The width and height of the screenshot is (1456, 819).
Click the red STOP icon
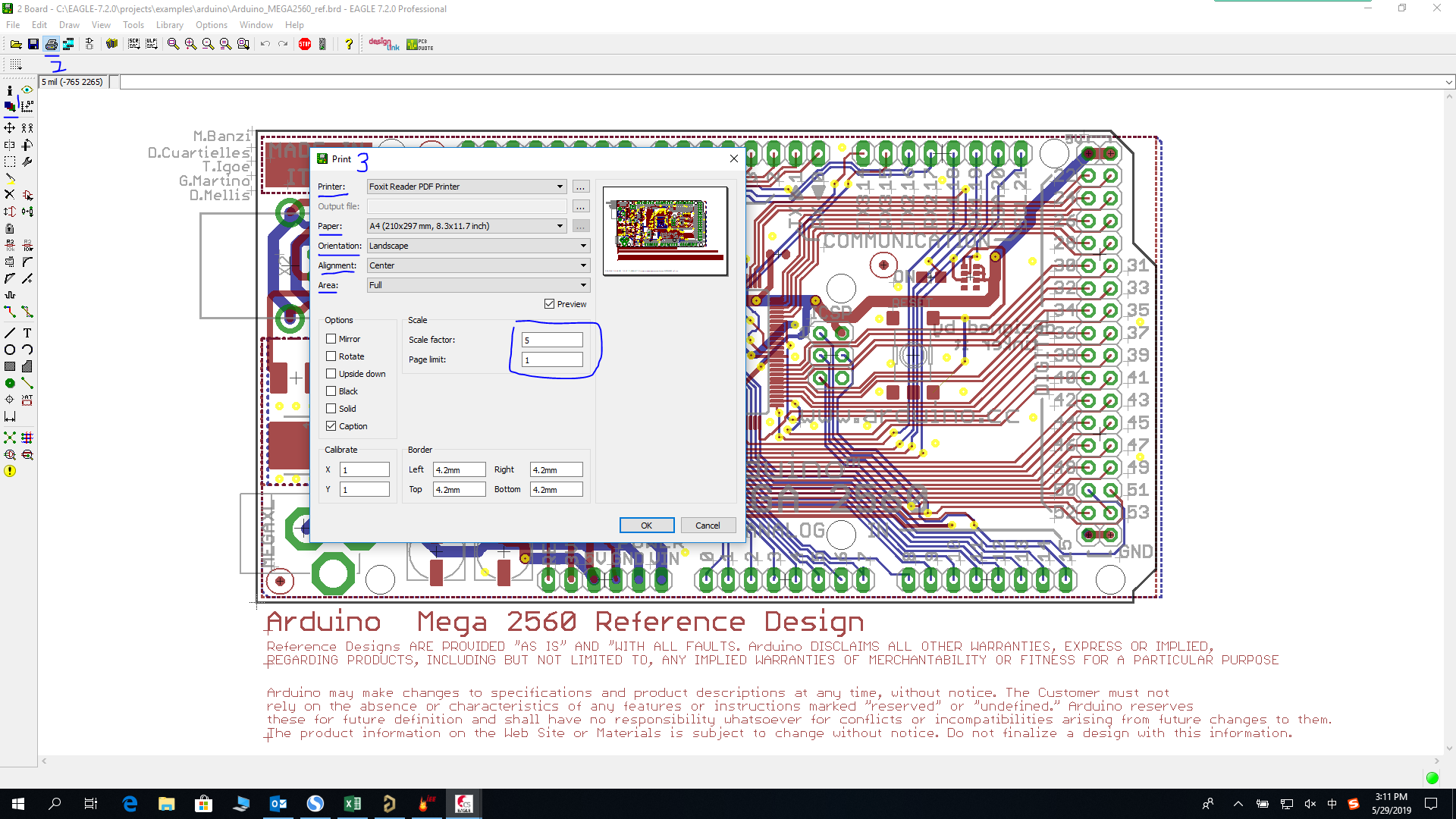(305, 44)
